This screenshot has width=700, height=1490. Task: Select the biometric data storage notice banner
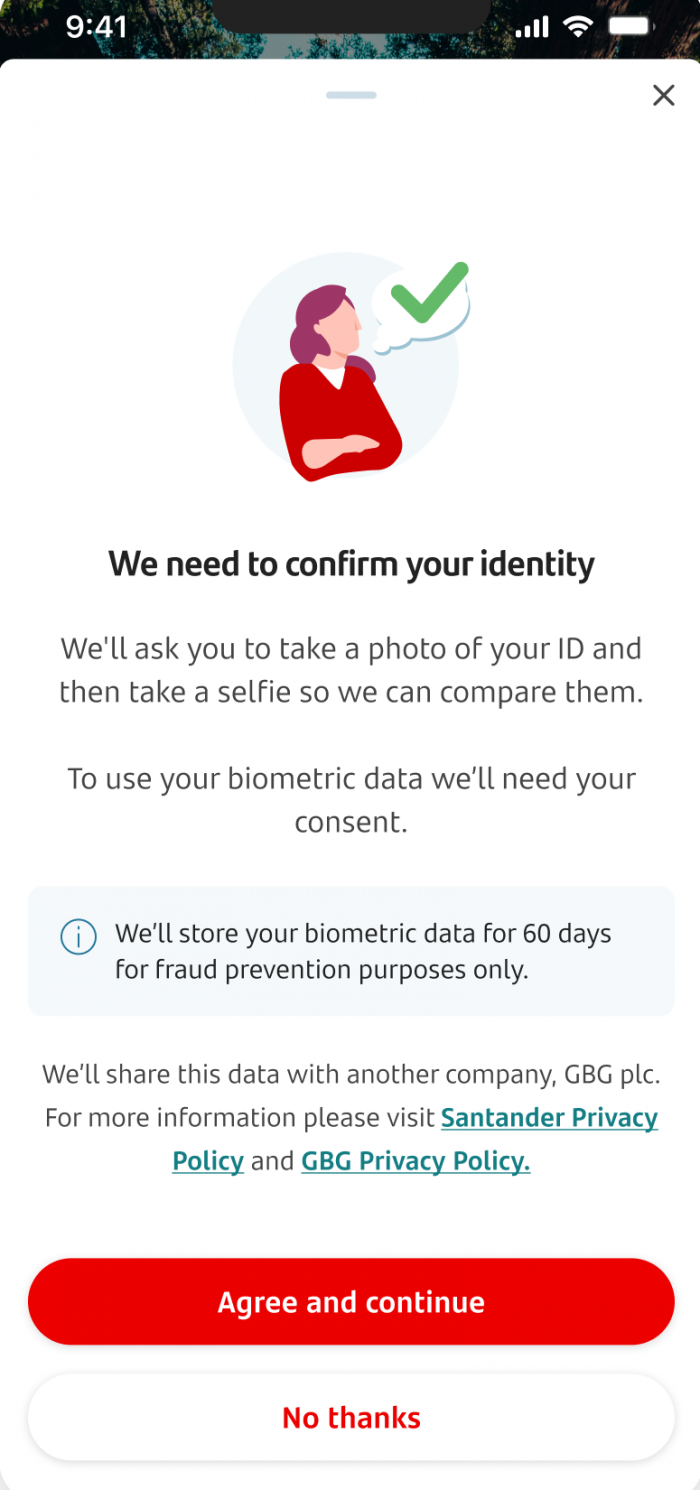coord(350,951)
